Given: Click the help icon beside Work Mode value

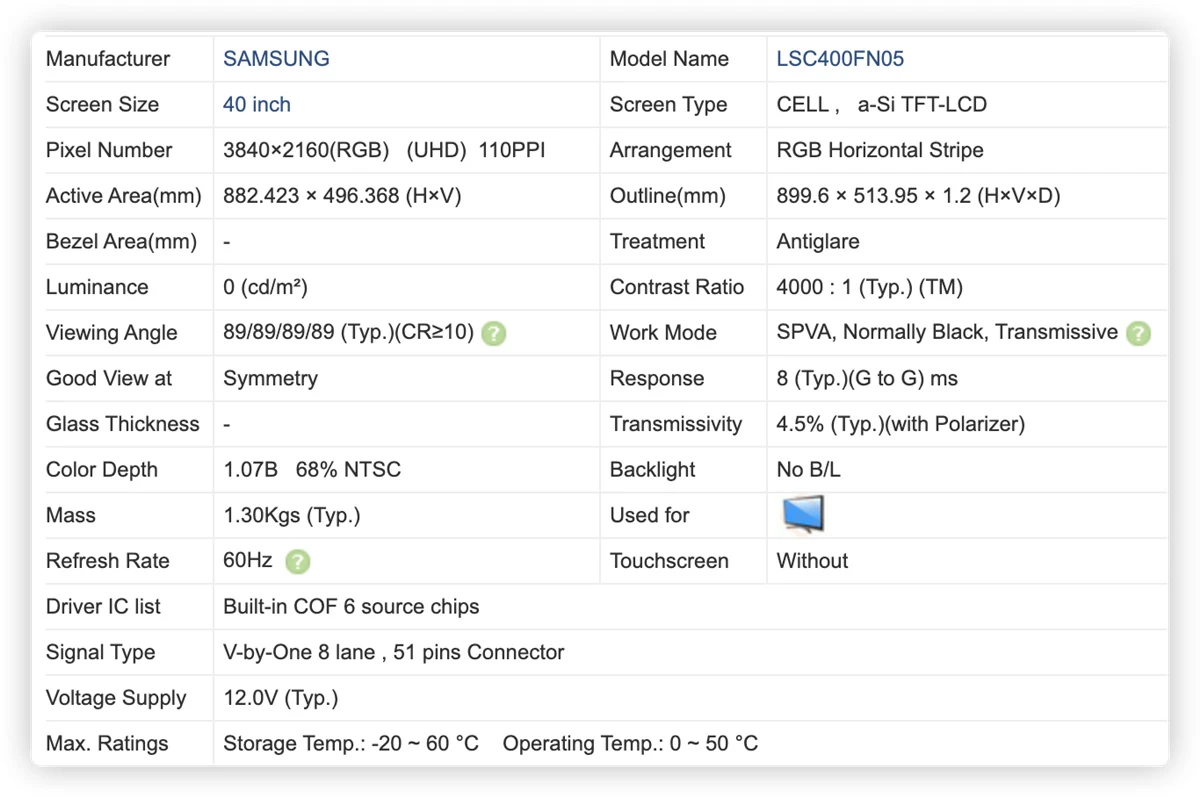Looking at the screenshot, I should click(1138, 333).
